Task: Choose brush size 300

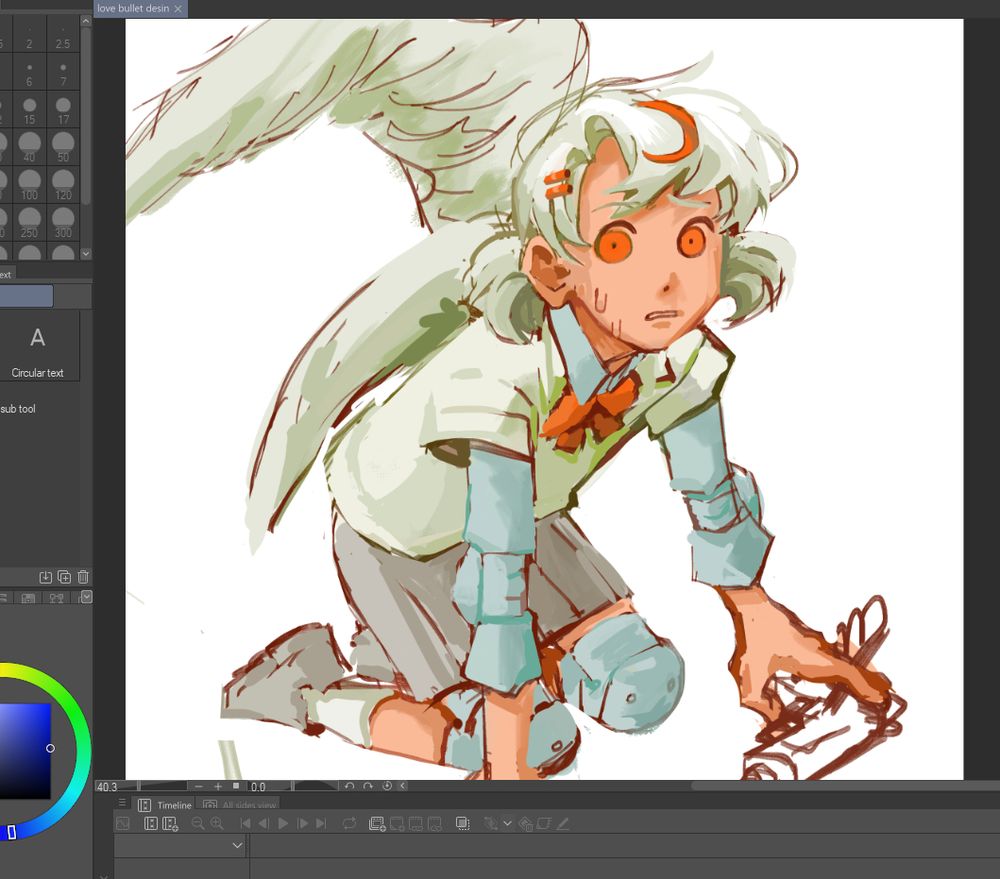Action: coord(62,222)
